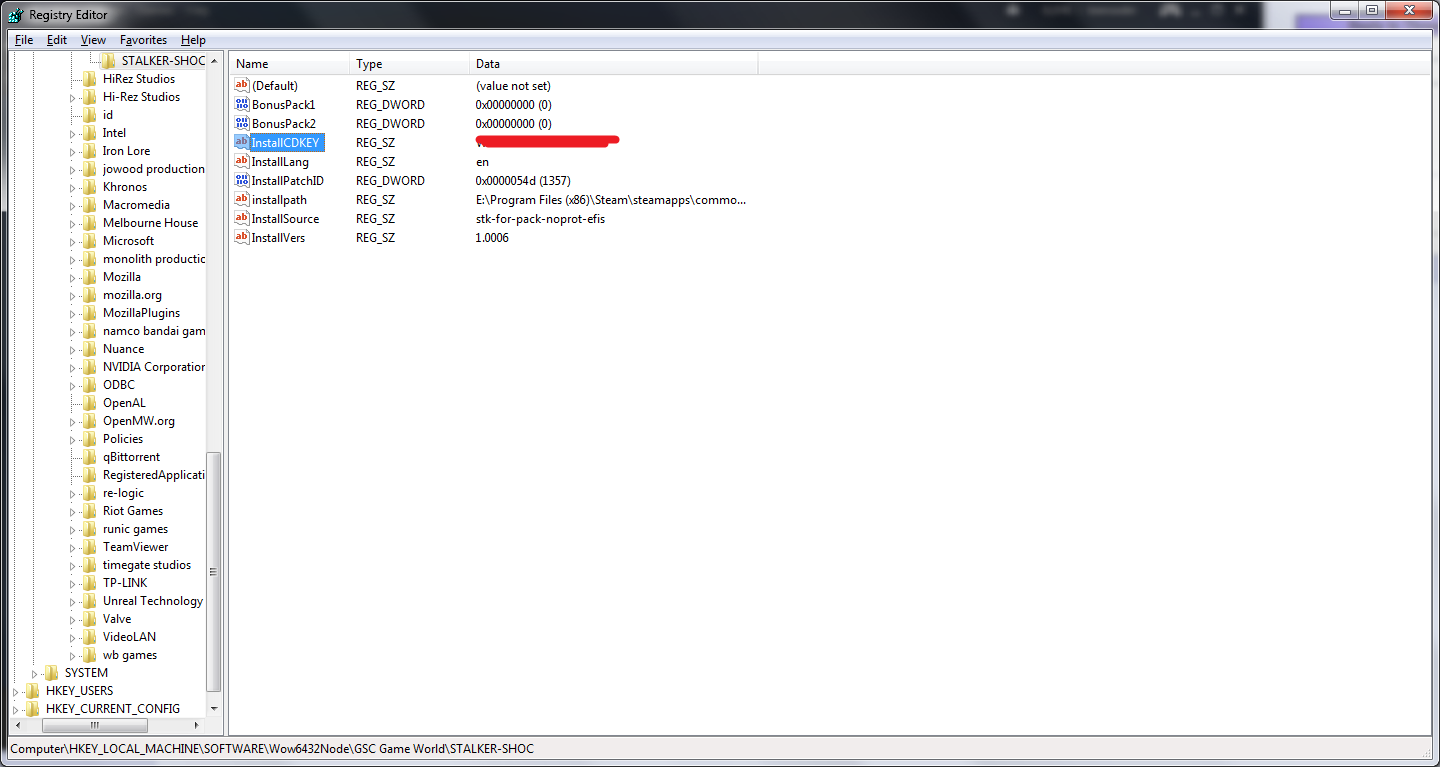Click the Mozilla folder icon
Viewport: 1440px width, 767px height.
pos(90,276)
